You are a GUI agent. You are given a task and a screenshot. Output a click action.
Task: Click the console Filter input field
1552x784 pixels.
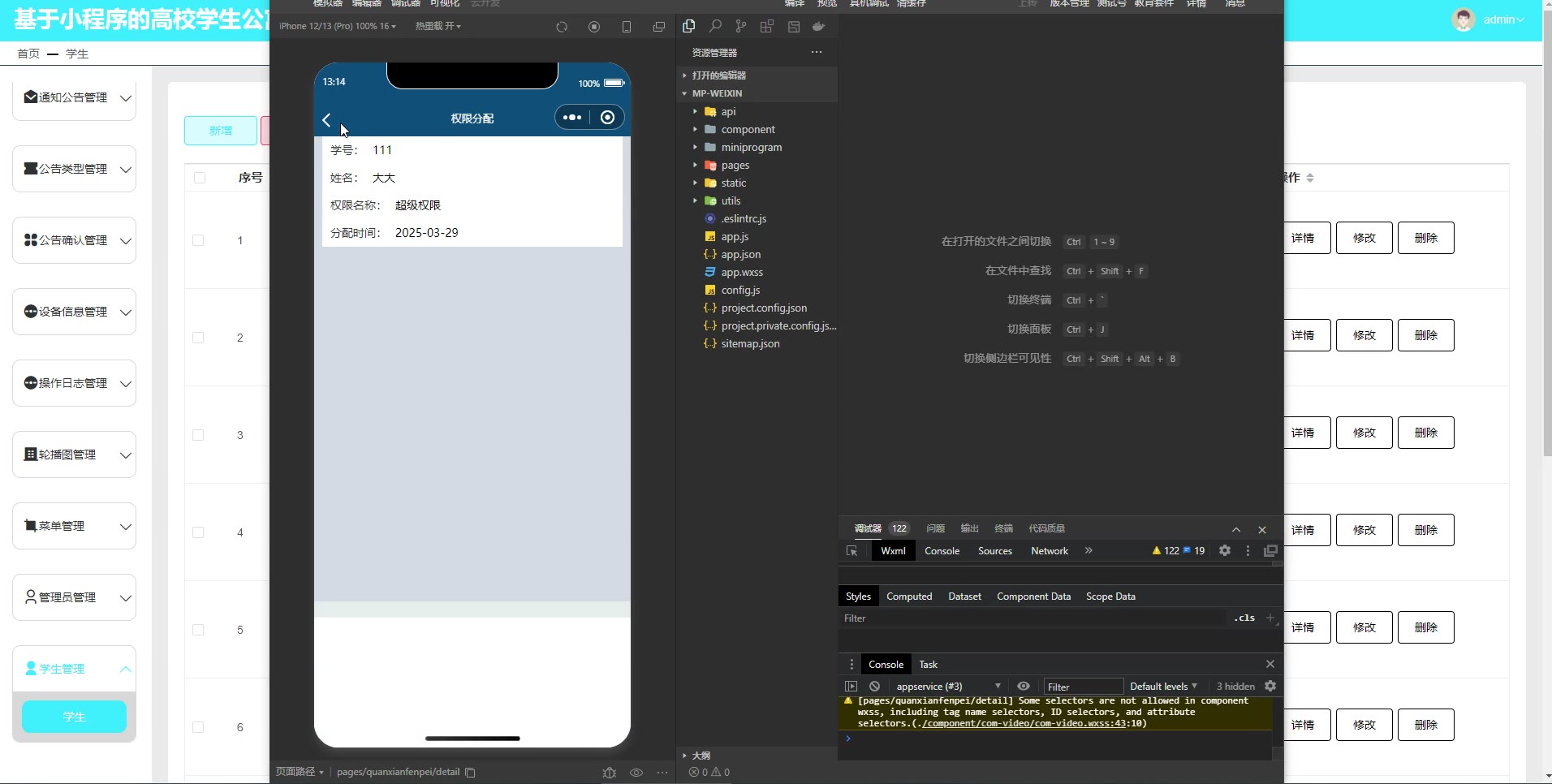(x=1083, y=687)
